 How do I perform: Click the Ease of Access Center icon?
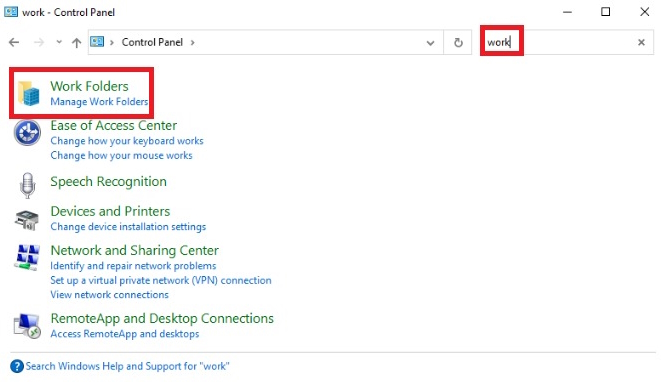27,133
